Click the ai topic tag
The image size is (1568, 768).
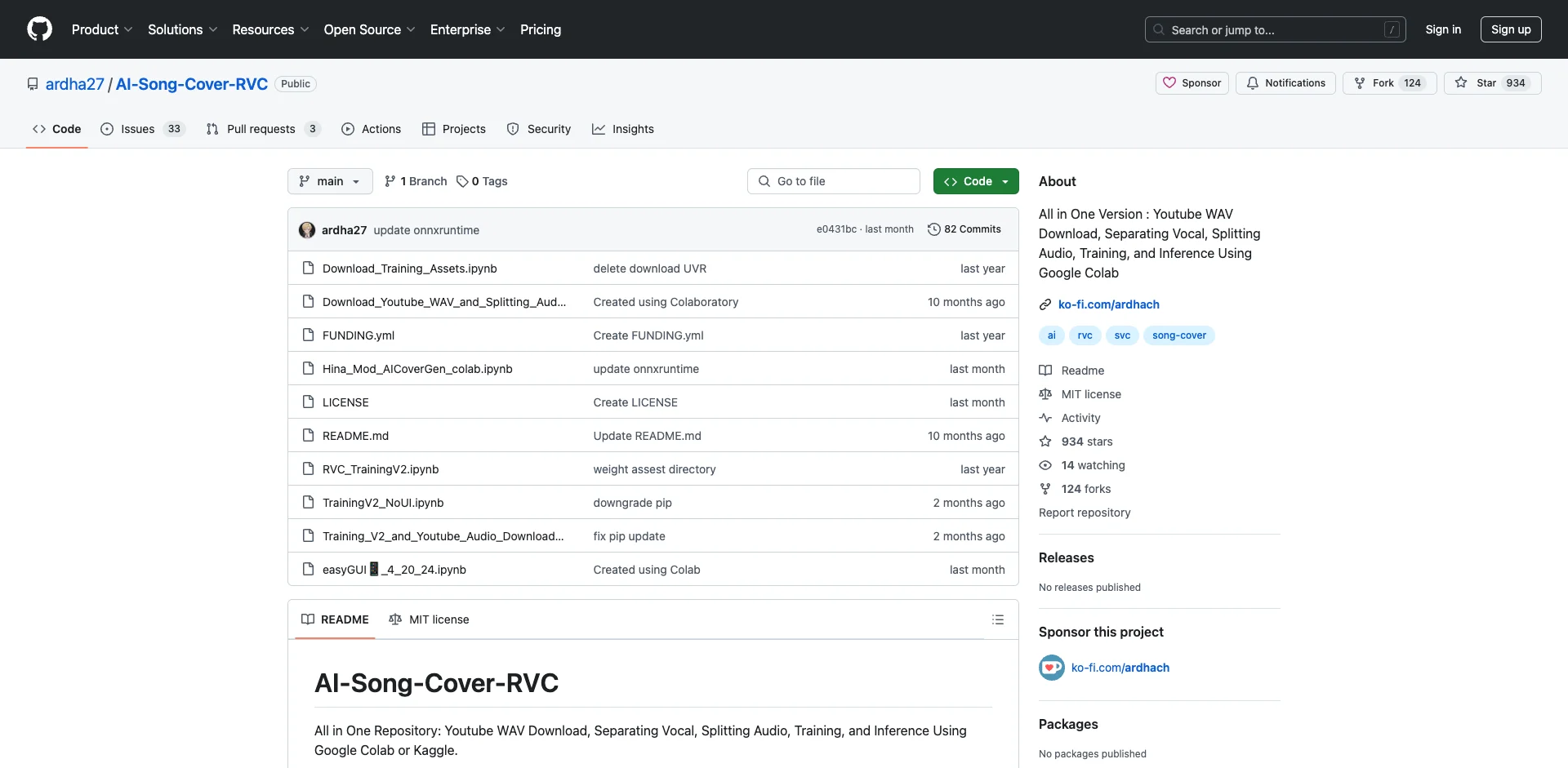coord(1052,335)
